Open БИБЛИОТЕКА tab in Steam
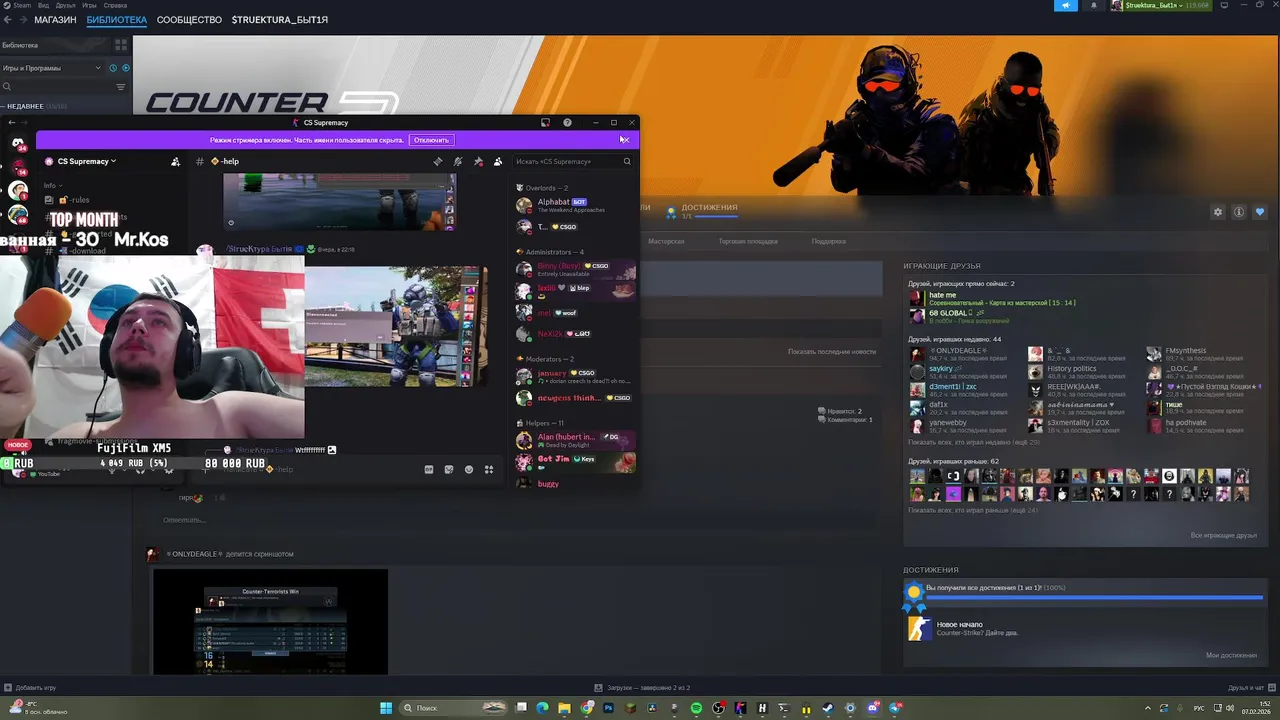The width and height of the screenshot is (1280, 720). [116, 20]
